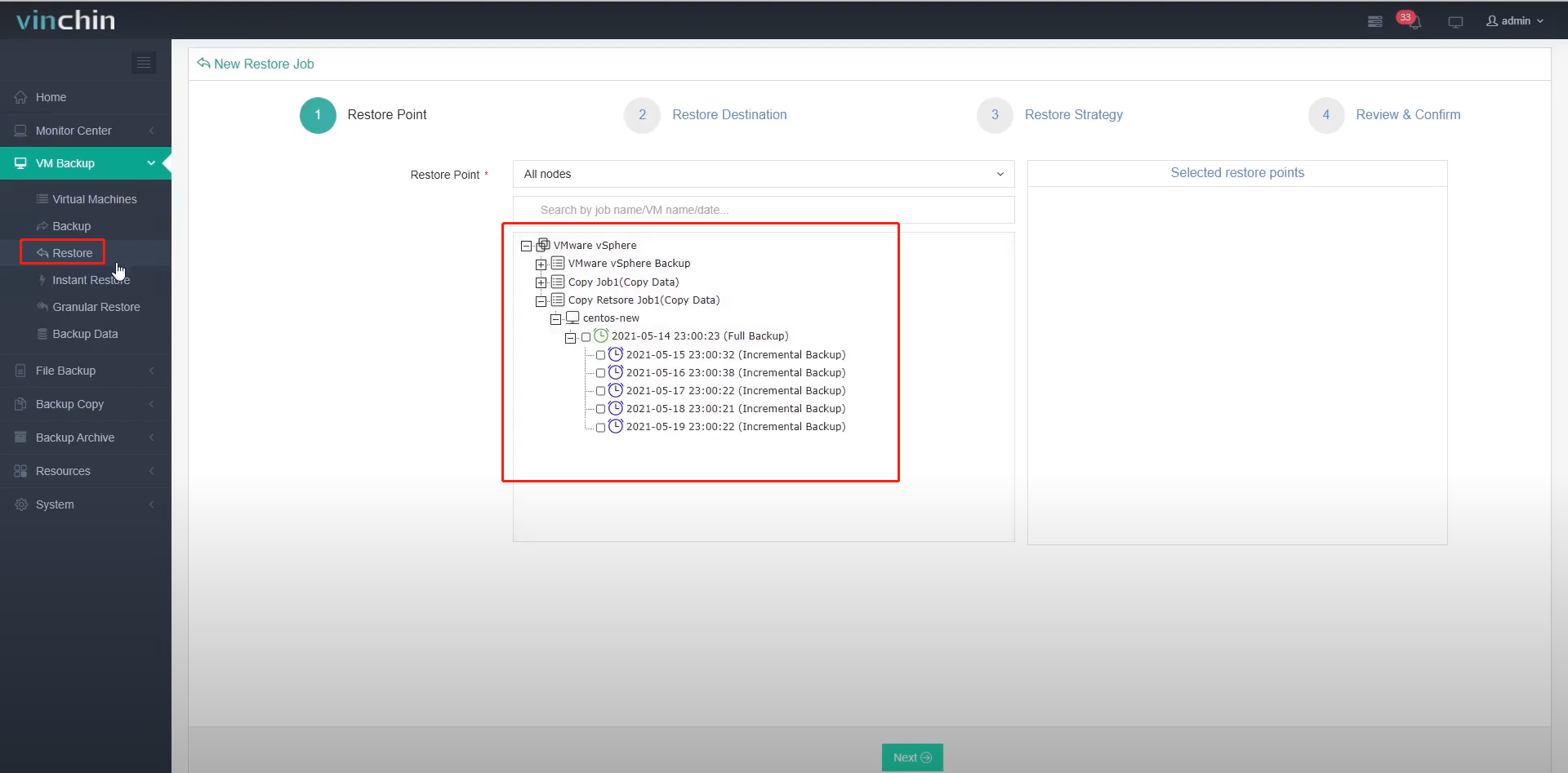Collapse the VM Backup menu chevron

[x=151, y=163]
